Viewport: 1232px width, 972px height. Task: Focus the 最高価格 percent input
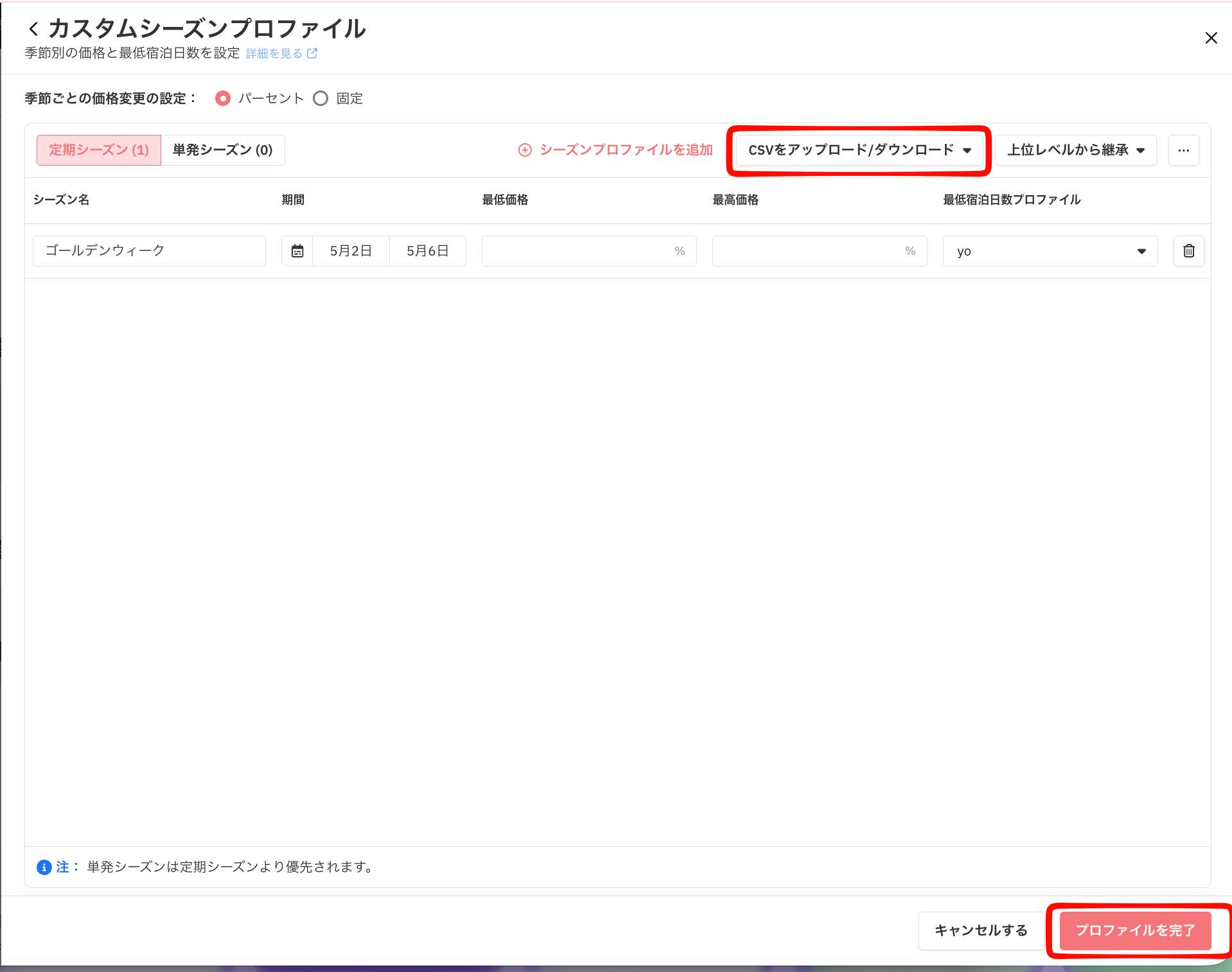click(x=820, y=251)
